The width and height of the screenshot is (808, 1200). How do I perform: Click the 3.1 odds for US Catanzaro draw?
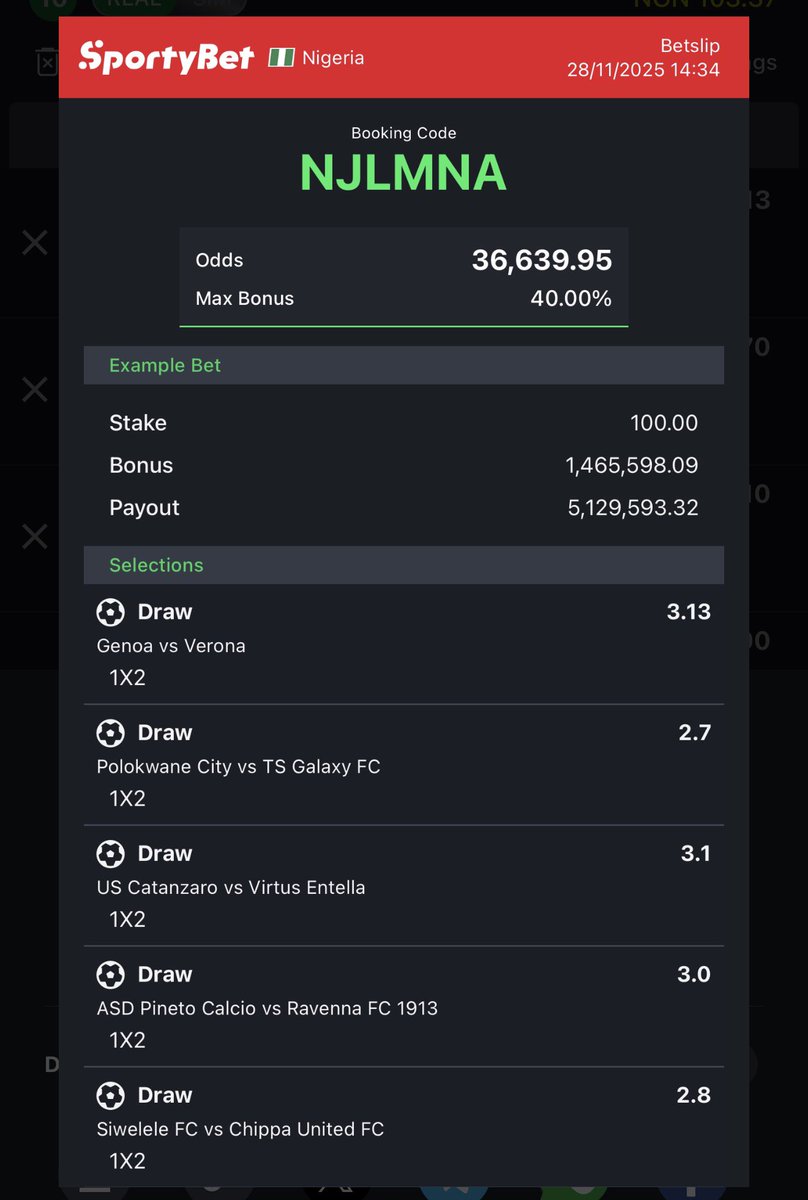pos(696,854)
